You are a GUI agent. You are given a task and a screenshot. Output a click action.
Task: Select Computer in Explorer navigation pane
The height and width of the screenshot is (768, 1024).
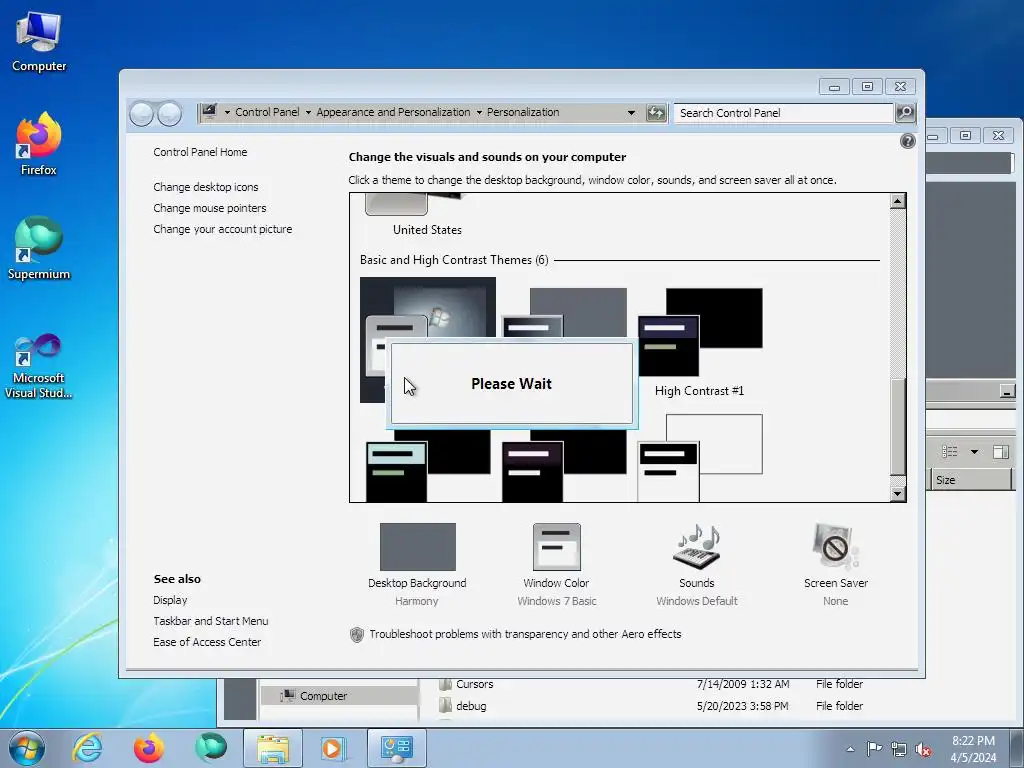(323, 696)
